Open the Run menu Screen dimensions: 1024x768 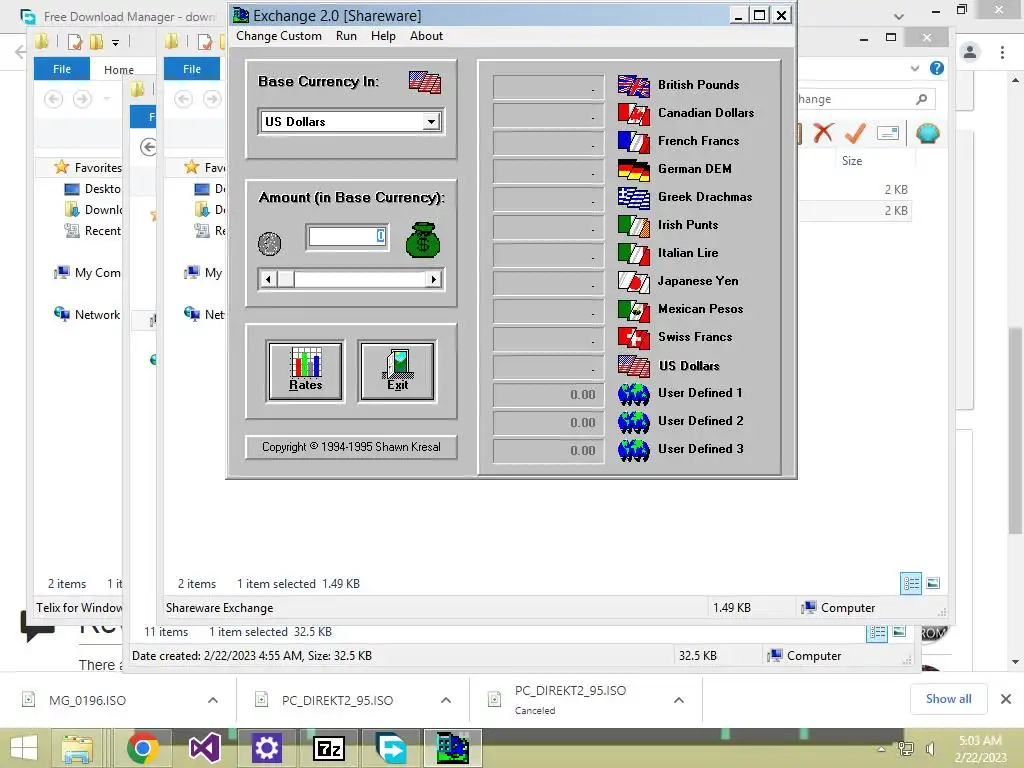click(x=346, y=36)
